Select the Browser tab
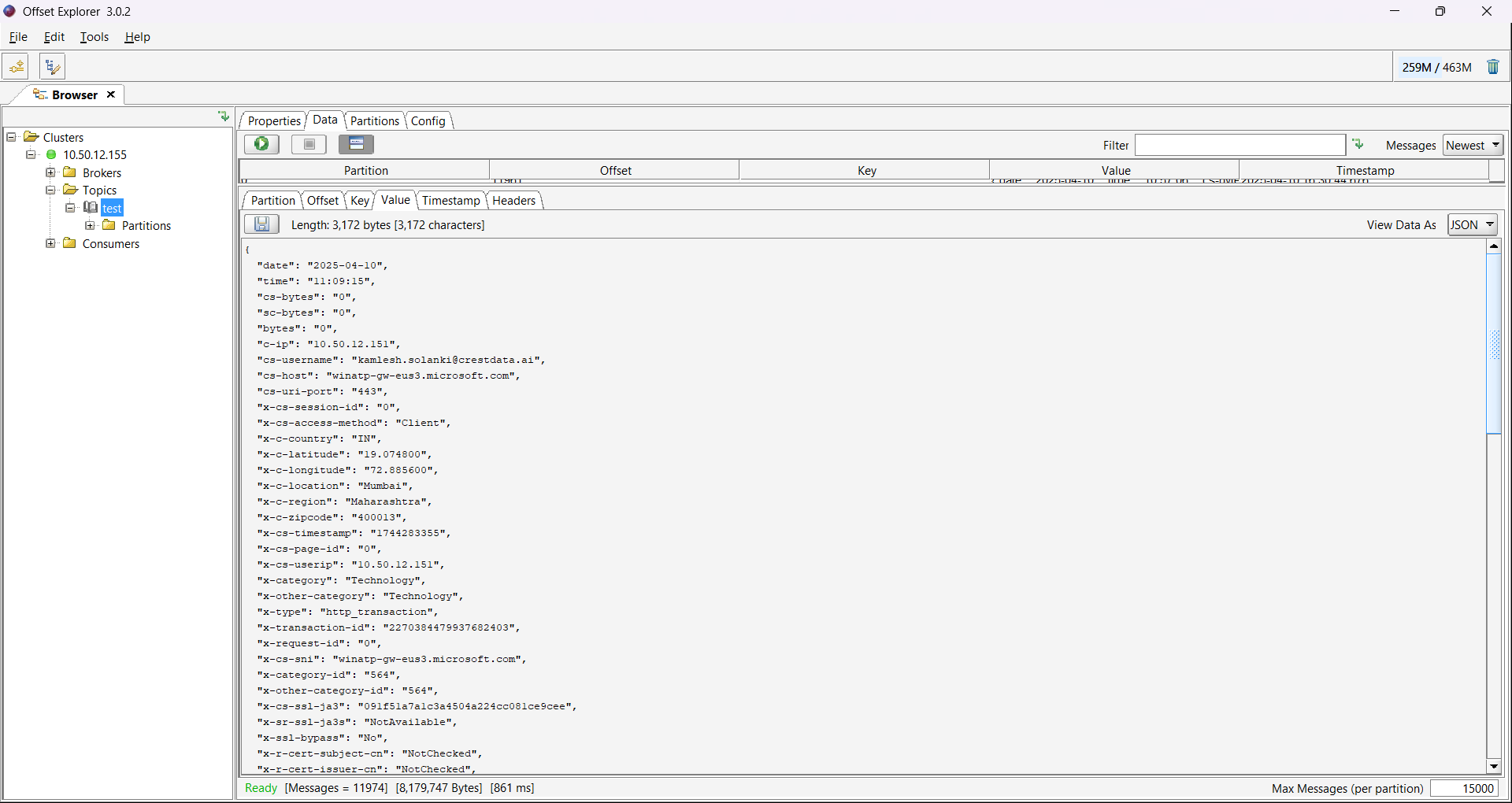Image resolution: width=1512 pixels, height=803 pixels. (75, 94)
